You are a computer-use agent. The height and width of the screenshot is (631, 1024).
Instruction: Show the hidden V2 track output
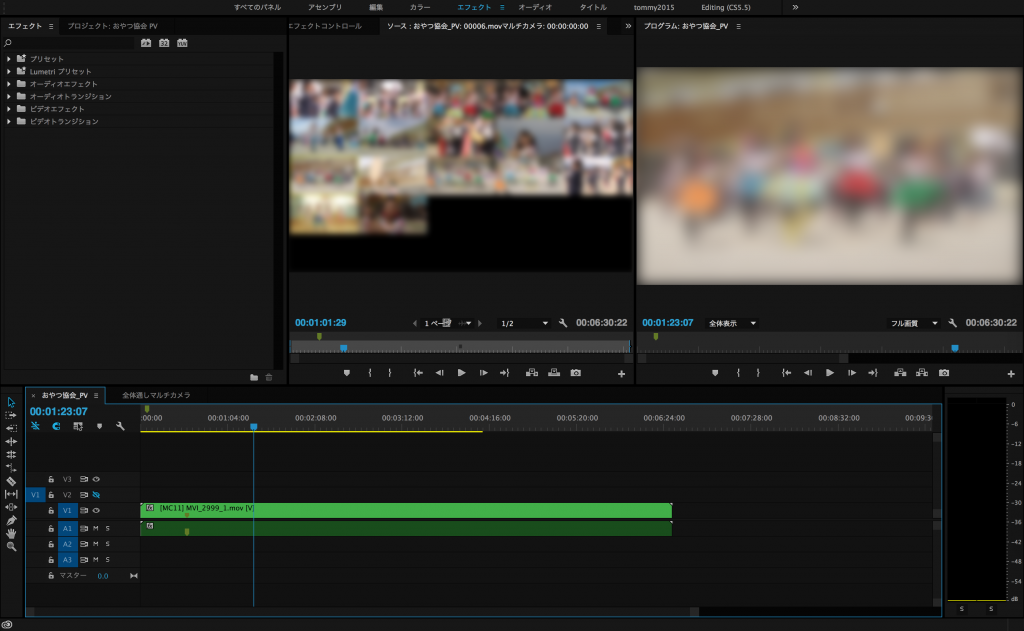(97, 495)
